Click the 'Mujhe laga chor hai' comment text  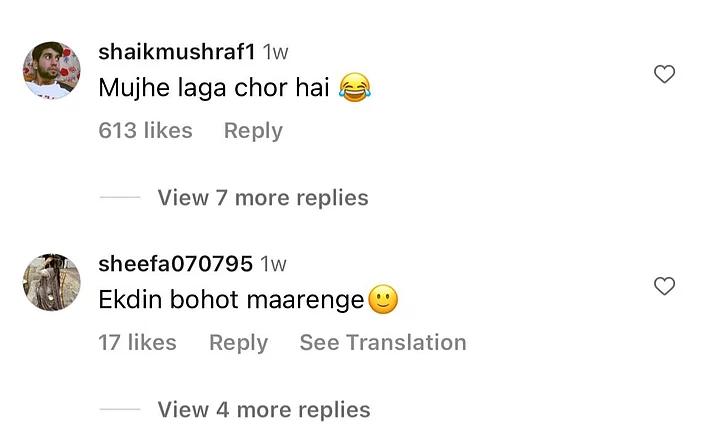214,88
